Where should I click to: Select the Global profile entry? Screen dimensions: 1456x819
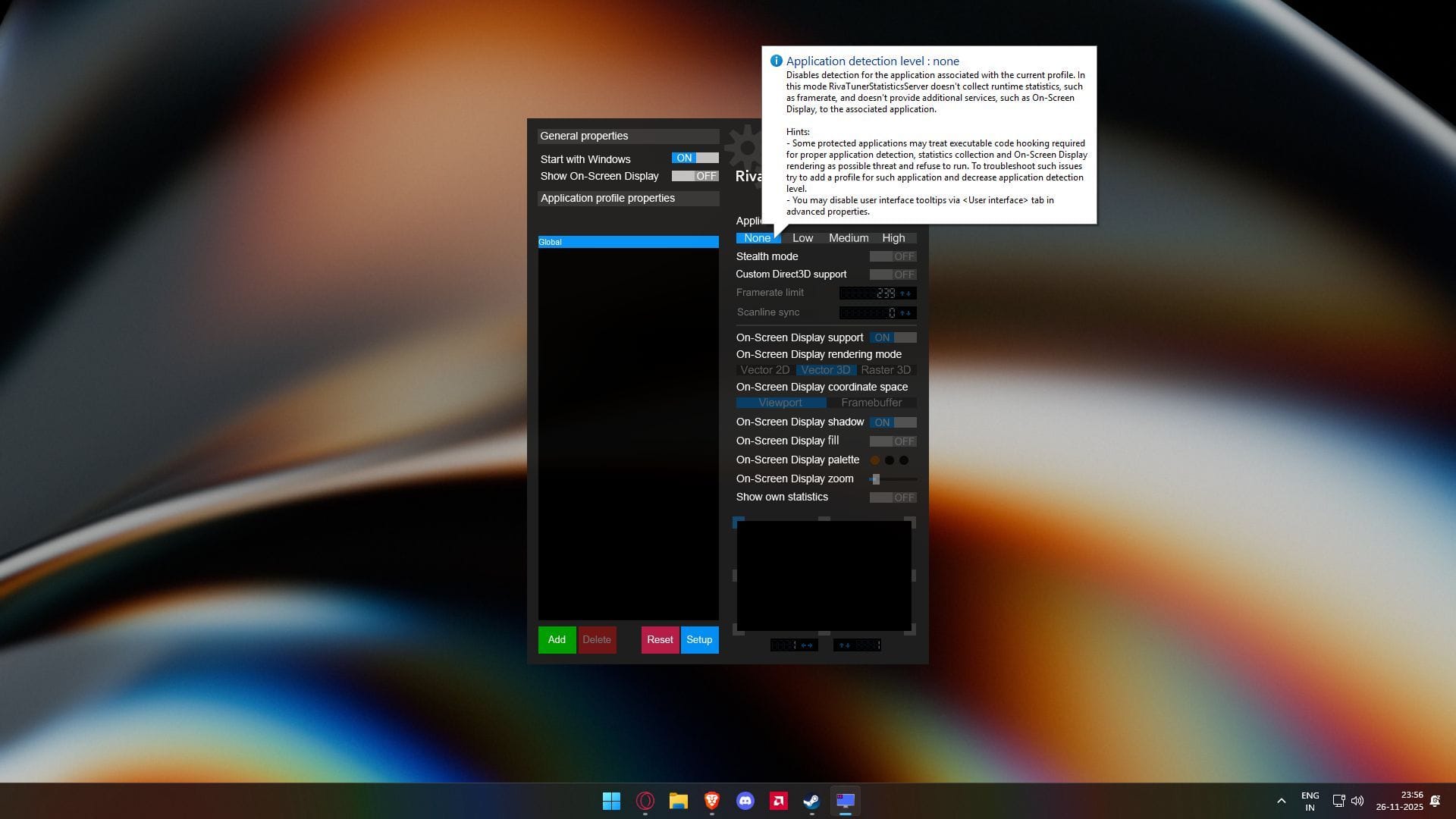[628, 242]
